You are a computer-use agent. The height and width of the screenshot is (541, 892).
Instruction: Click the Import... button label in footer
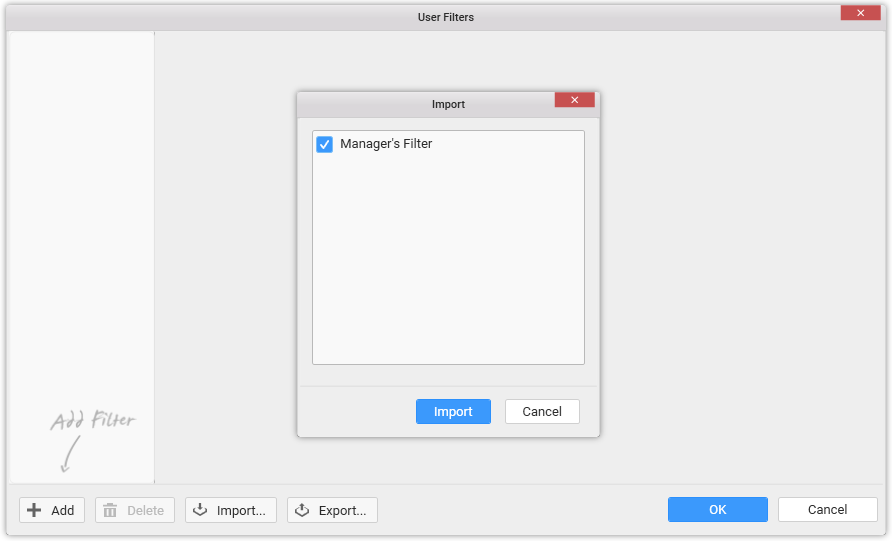tap(241, 510)
